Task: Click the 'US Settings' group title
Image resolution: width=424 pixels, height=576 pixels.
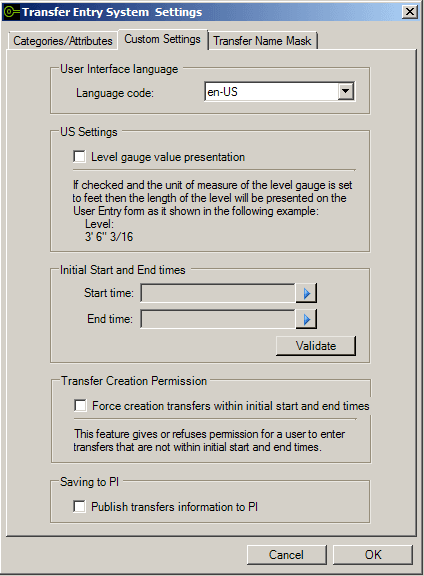Action: tap(89, 132)
